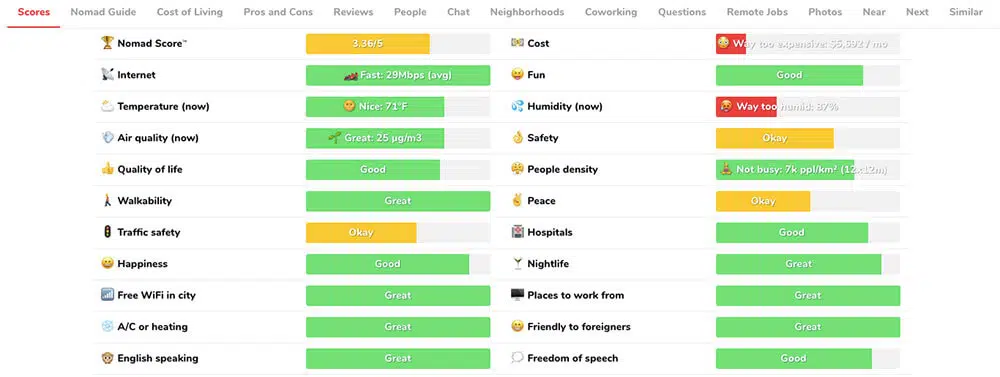Click the traffic light icon for Traffic safety
The height and width of the screenshot is (377, 1000).
tap(107, 232)
